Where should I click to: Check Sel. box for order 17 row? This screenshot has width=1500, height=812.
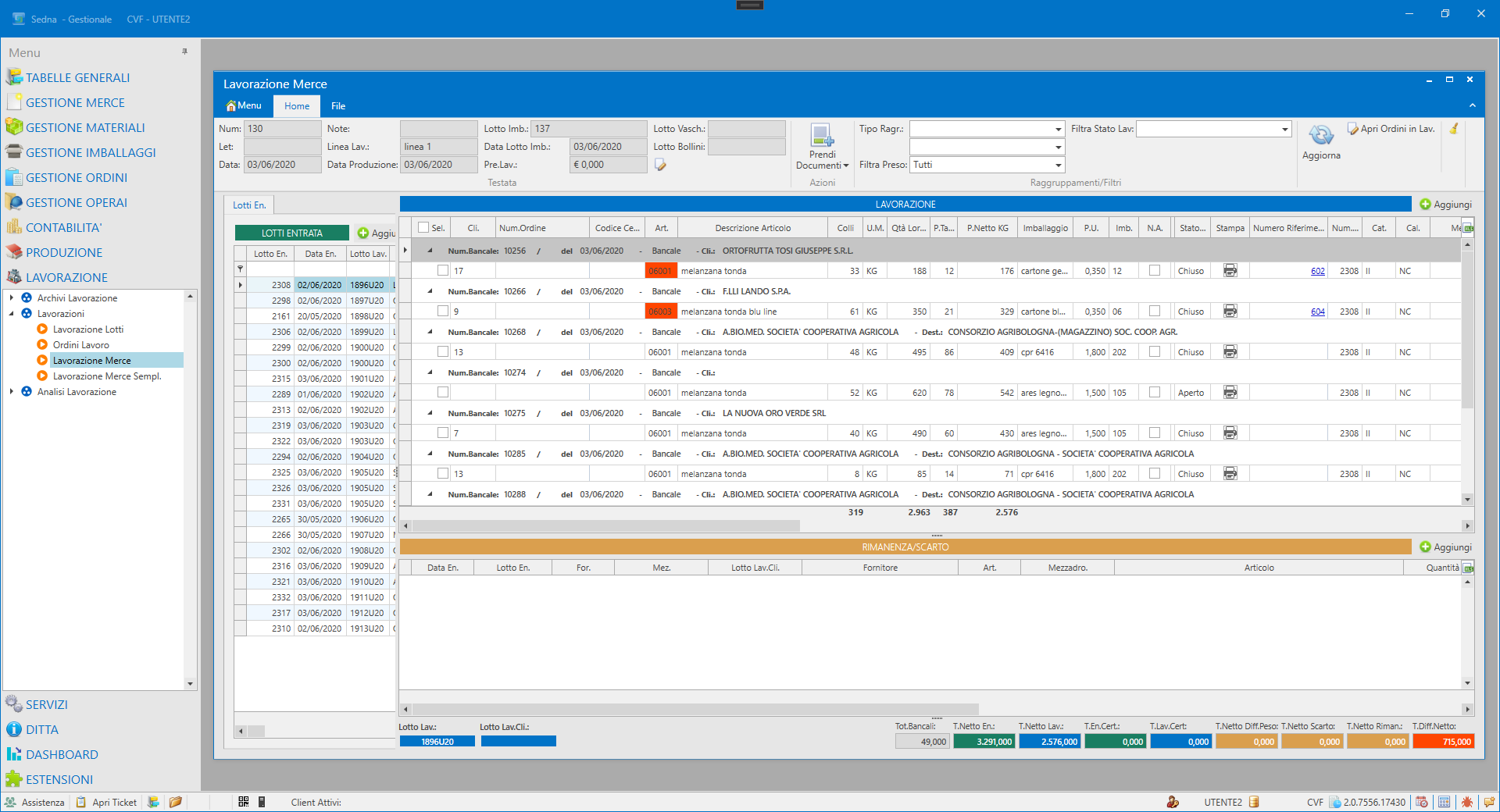[443, 270]
